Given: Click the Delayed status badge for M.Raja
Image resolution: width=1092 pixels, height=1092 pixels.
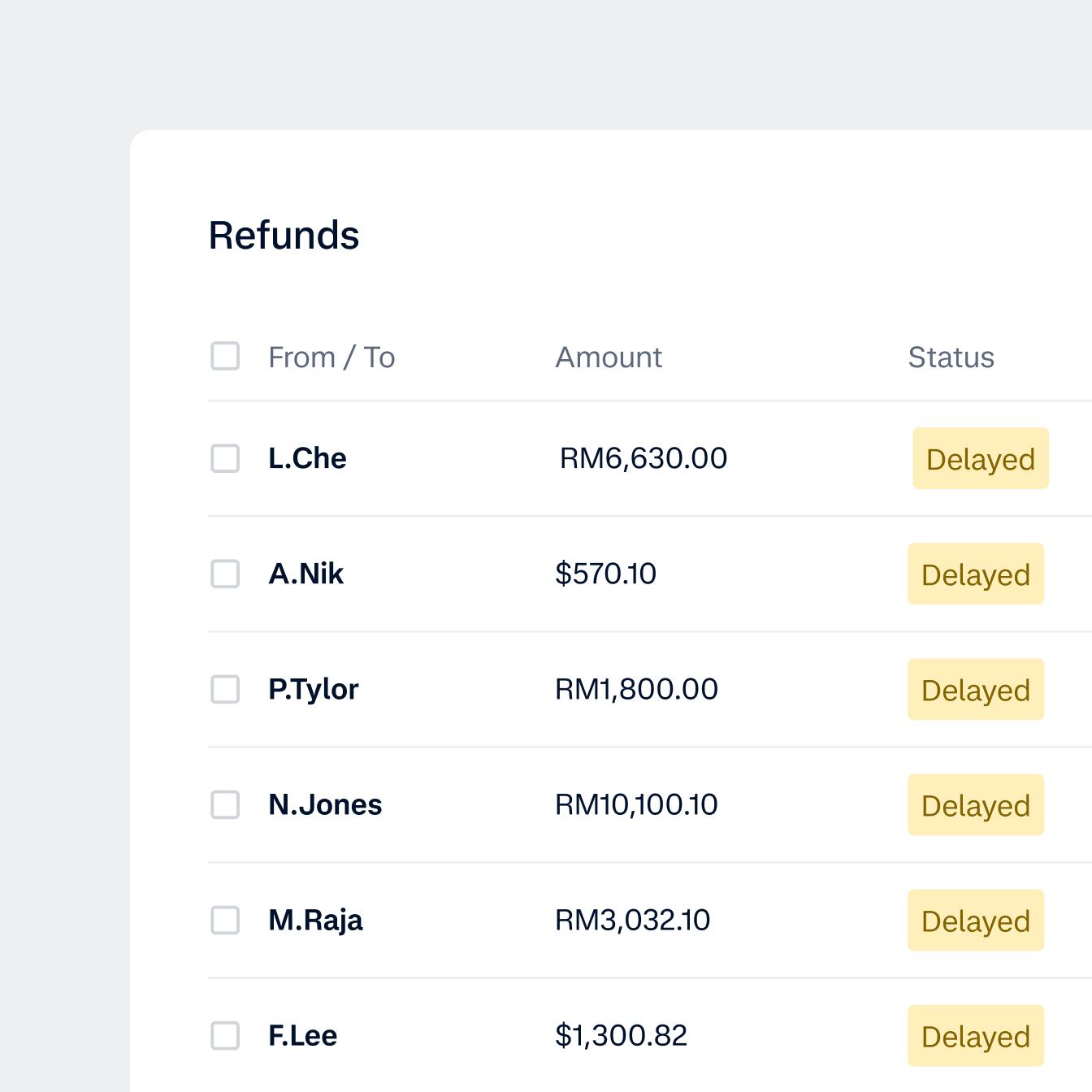Looking at the screenshot, I should coord(975,920).
